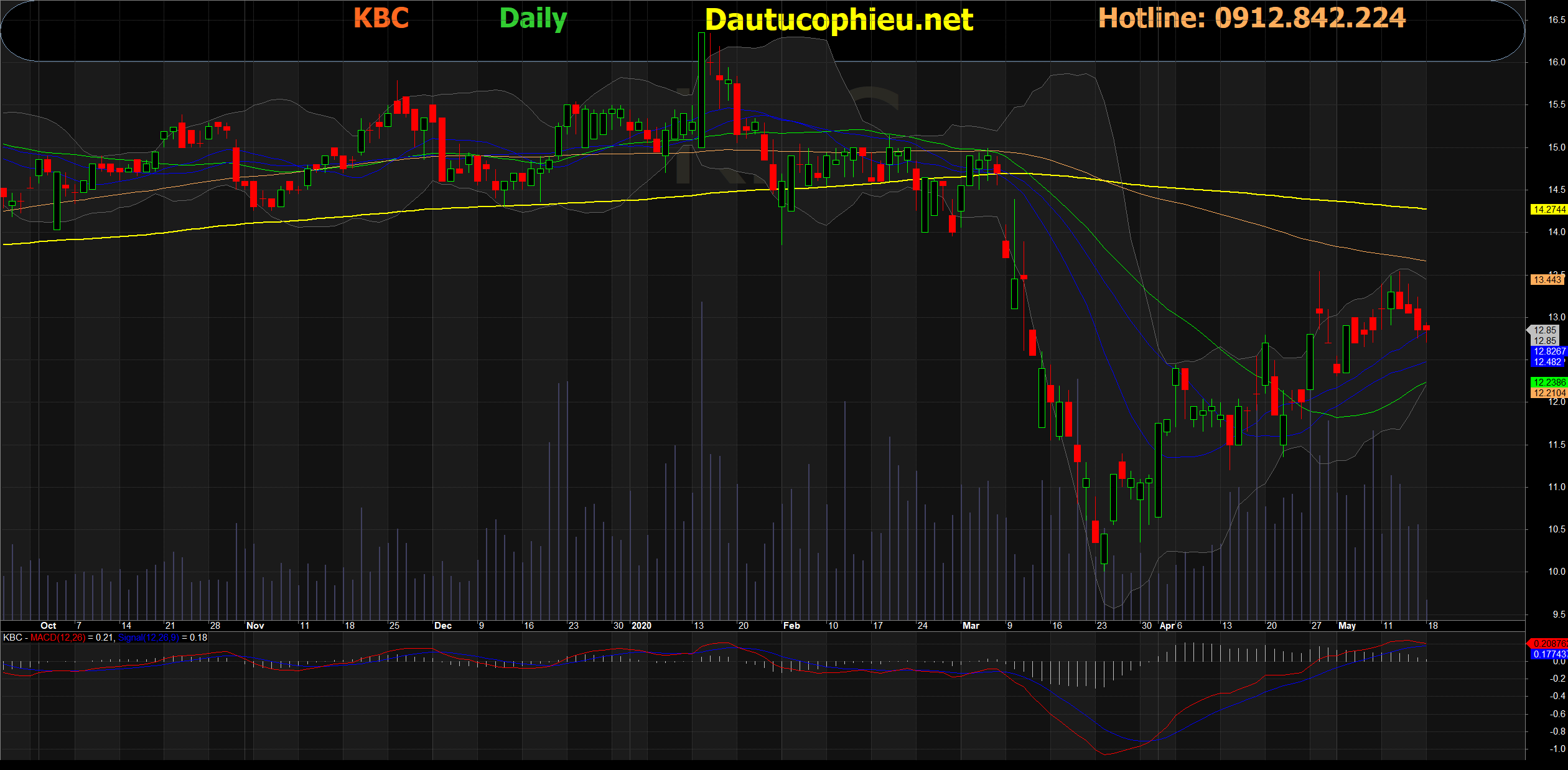Image resolution: width=1568 pixels, height=770 pixels.
Task: Click the gray 12.85 last price marker
Action: [1547, 330]
